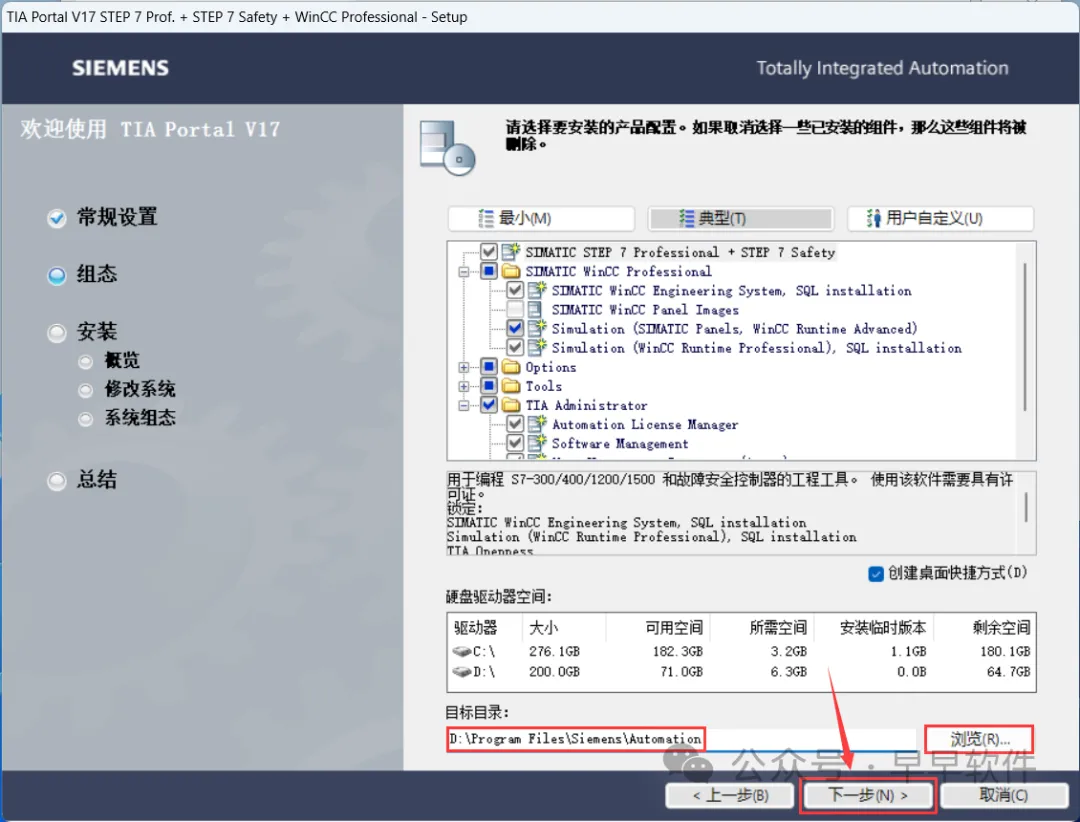Select Software Management tree row
1080x822 pixels.
tap(620, 444)
